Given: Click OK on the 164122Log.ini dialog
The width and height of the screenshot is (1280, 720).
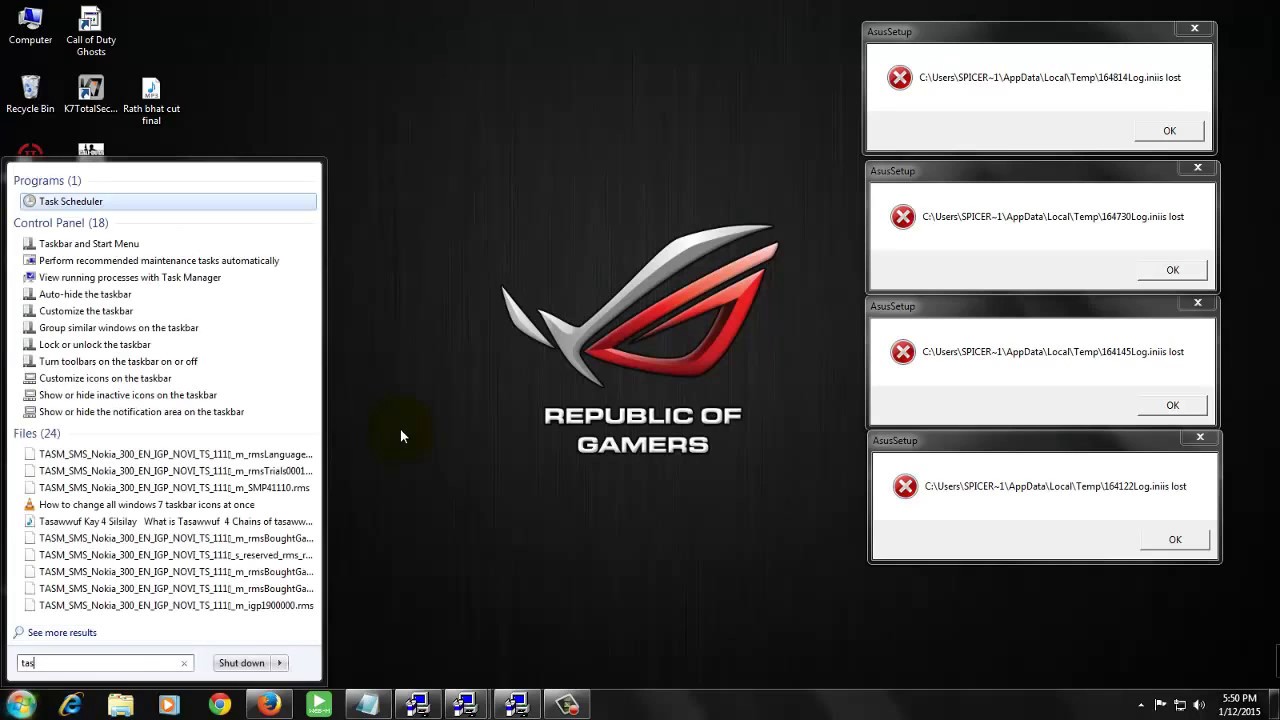Looking at the screenshot, I should [1175, 540].
